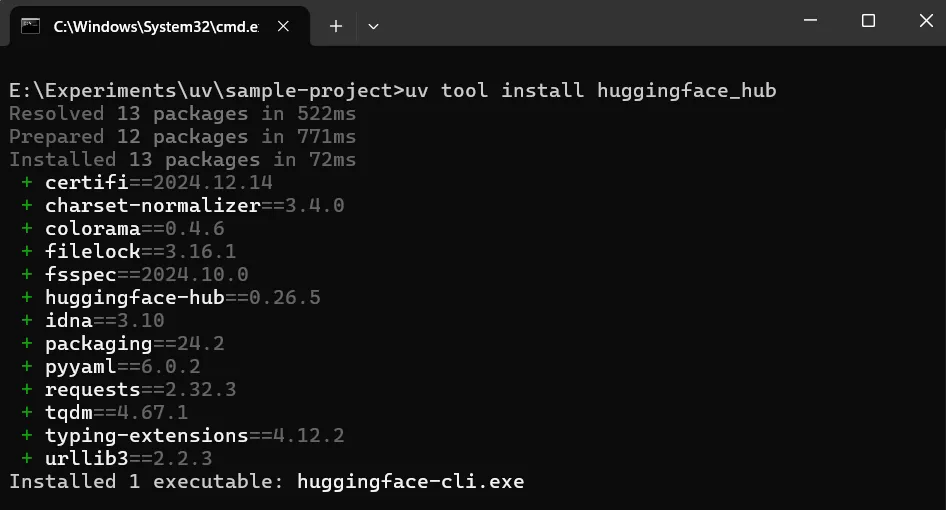Maximize the terminal window

coord(868,21)
